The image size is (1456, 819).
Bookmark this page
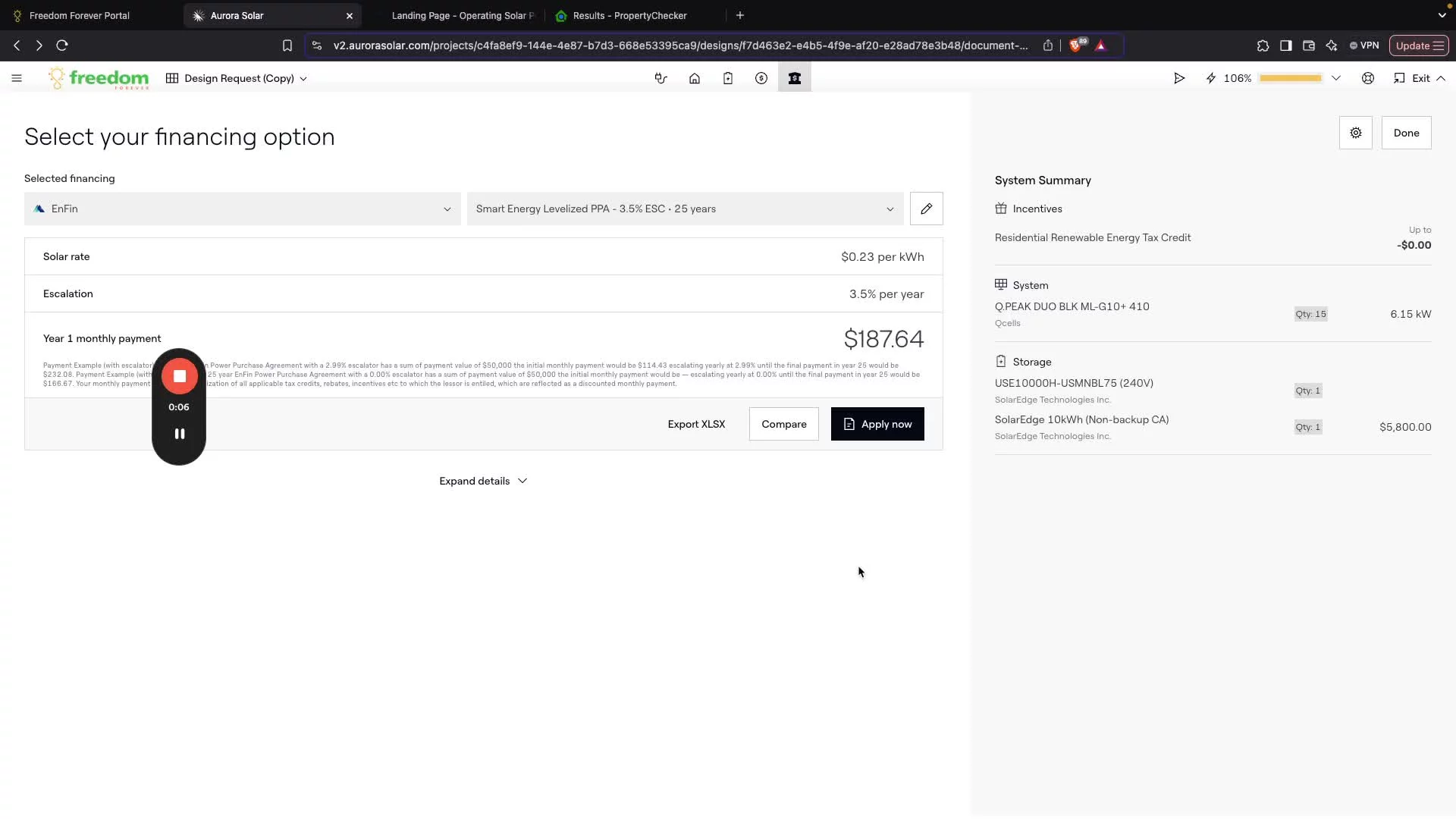tap(287, 45)
